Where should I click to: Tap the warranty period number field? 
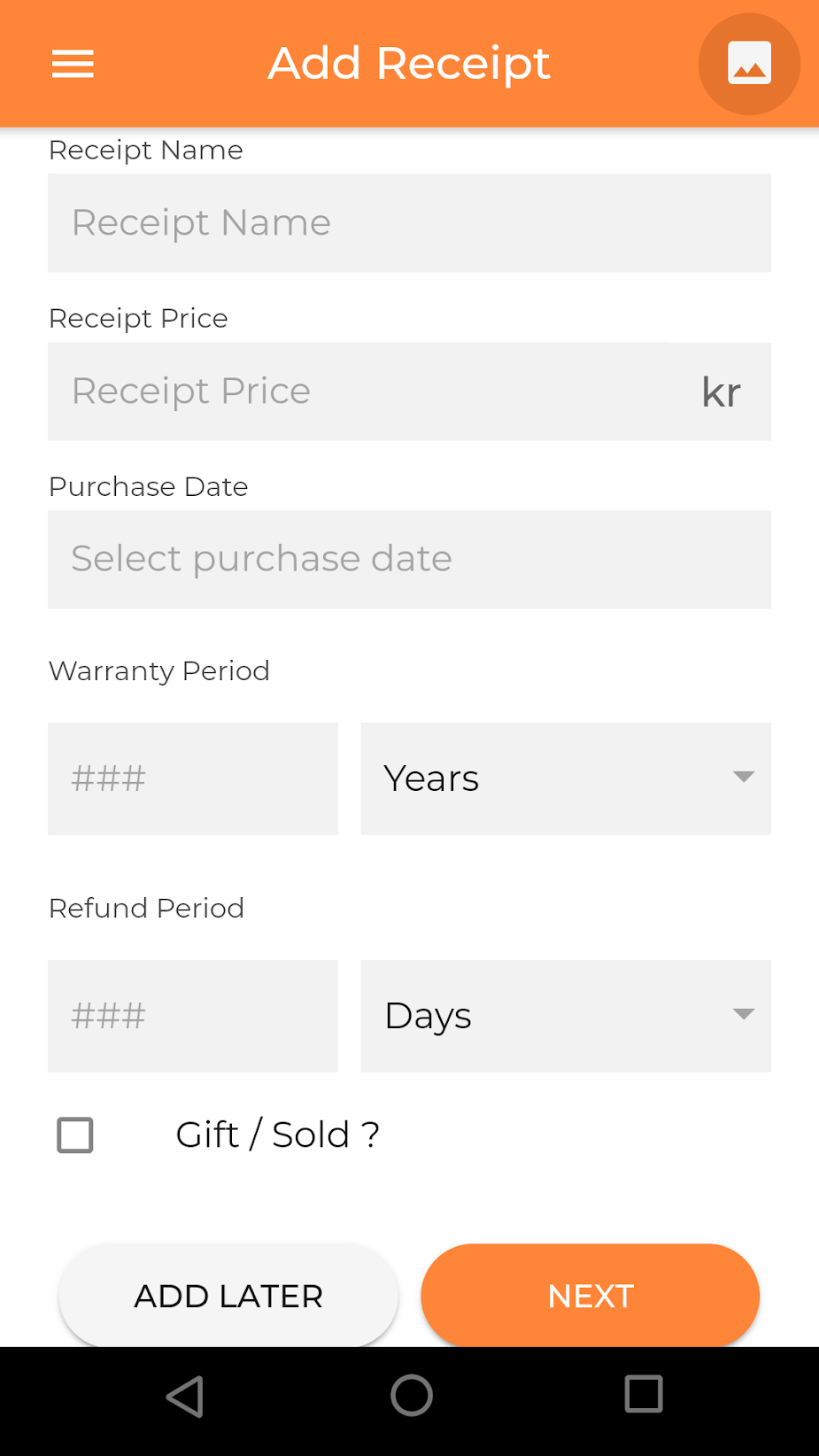(x=193, y=778)
